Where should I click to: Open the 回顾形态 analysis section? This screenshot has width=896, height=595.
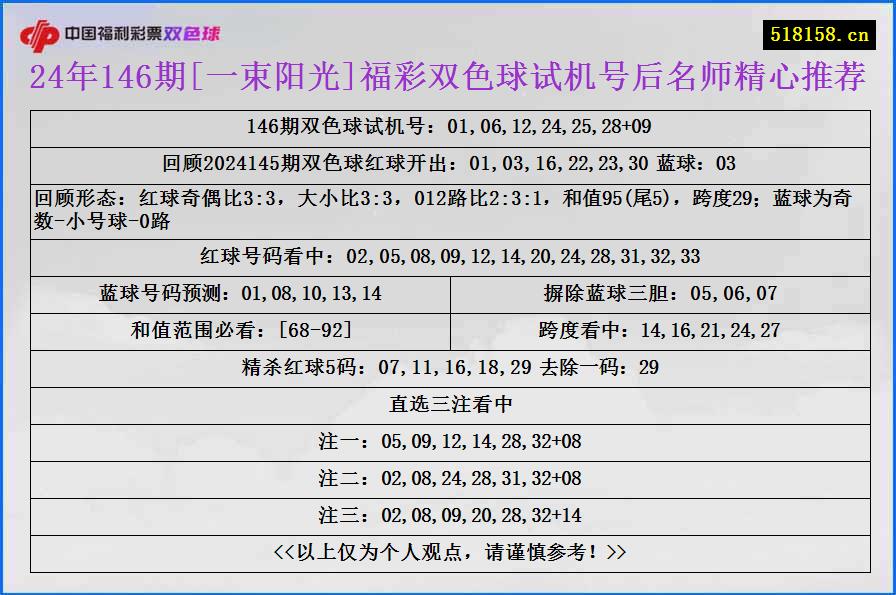[448, 207]
